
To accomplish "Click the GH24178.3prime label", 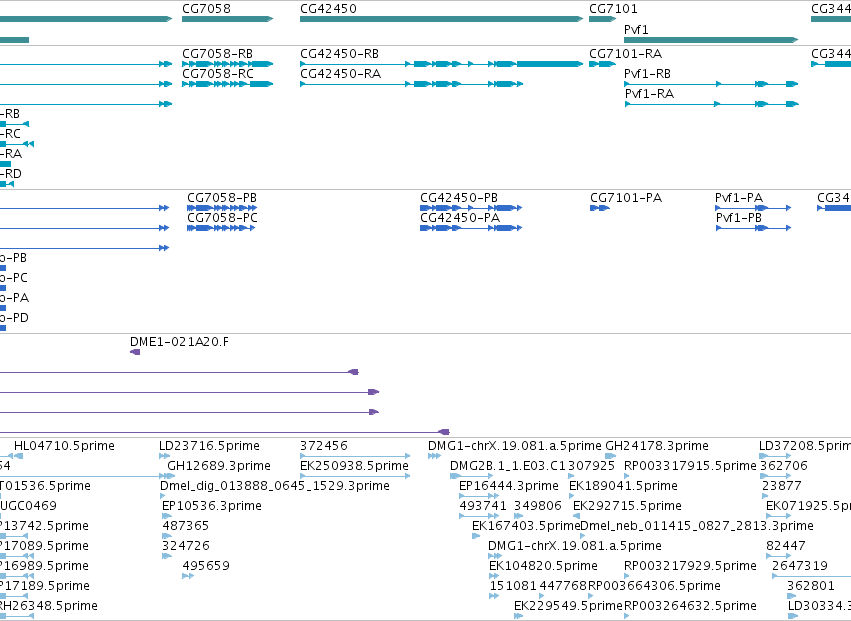I will [x=657, y=446].
